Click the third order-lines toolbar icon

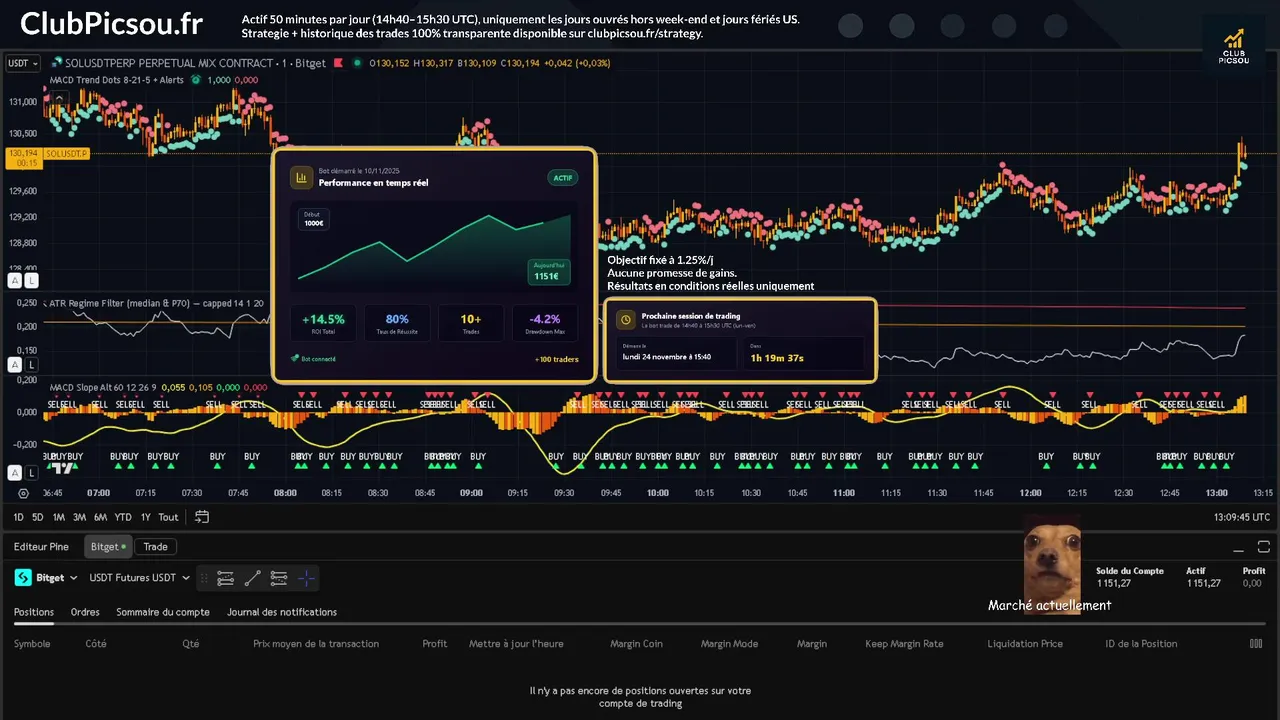pyautogui.click(x=279, y=578)
